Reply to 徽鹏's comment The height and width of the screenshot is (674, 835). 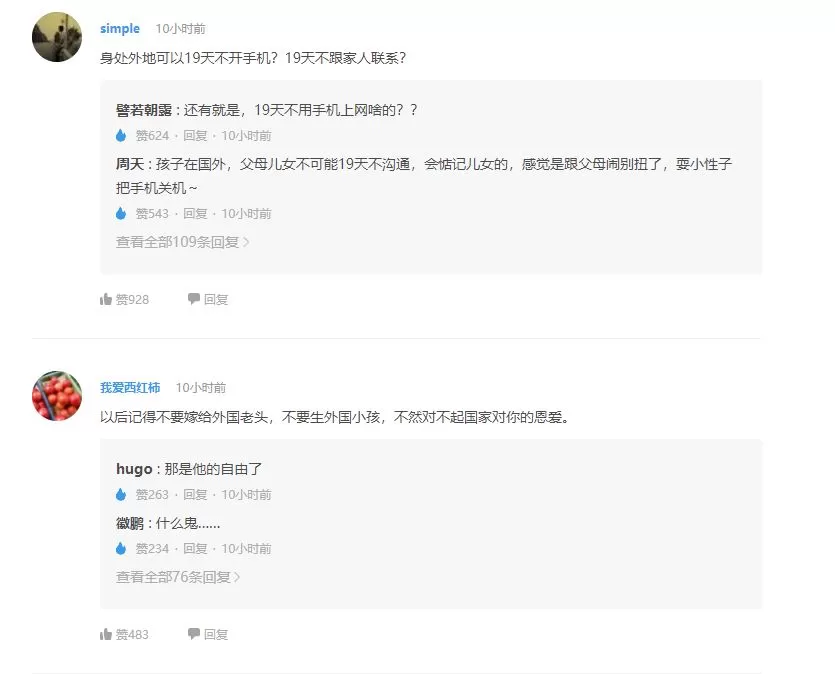195,548
